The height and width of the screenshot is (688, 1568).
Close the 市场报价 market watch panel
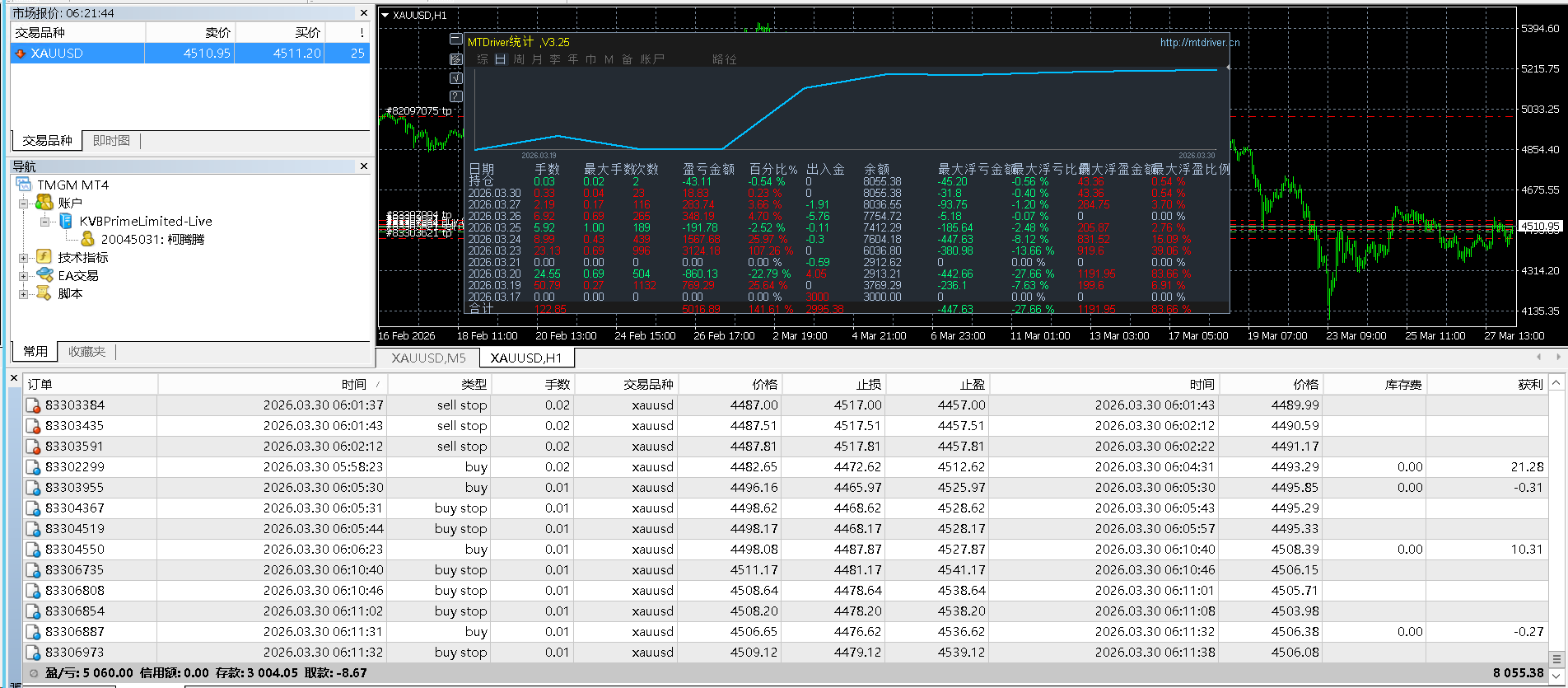364,13
